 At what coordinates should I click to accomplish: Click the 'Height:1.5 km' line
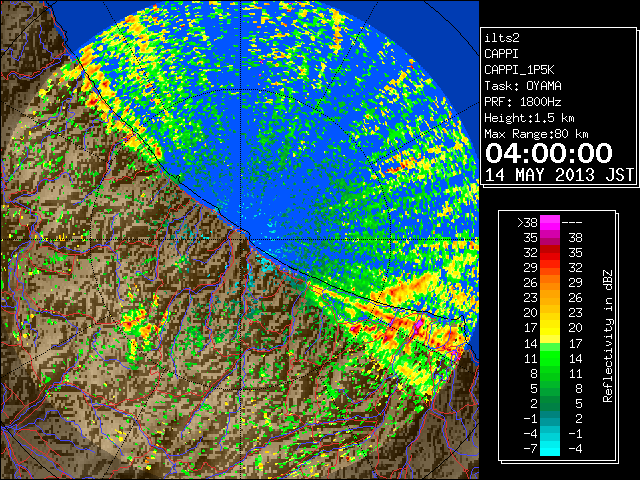(529, 118)
